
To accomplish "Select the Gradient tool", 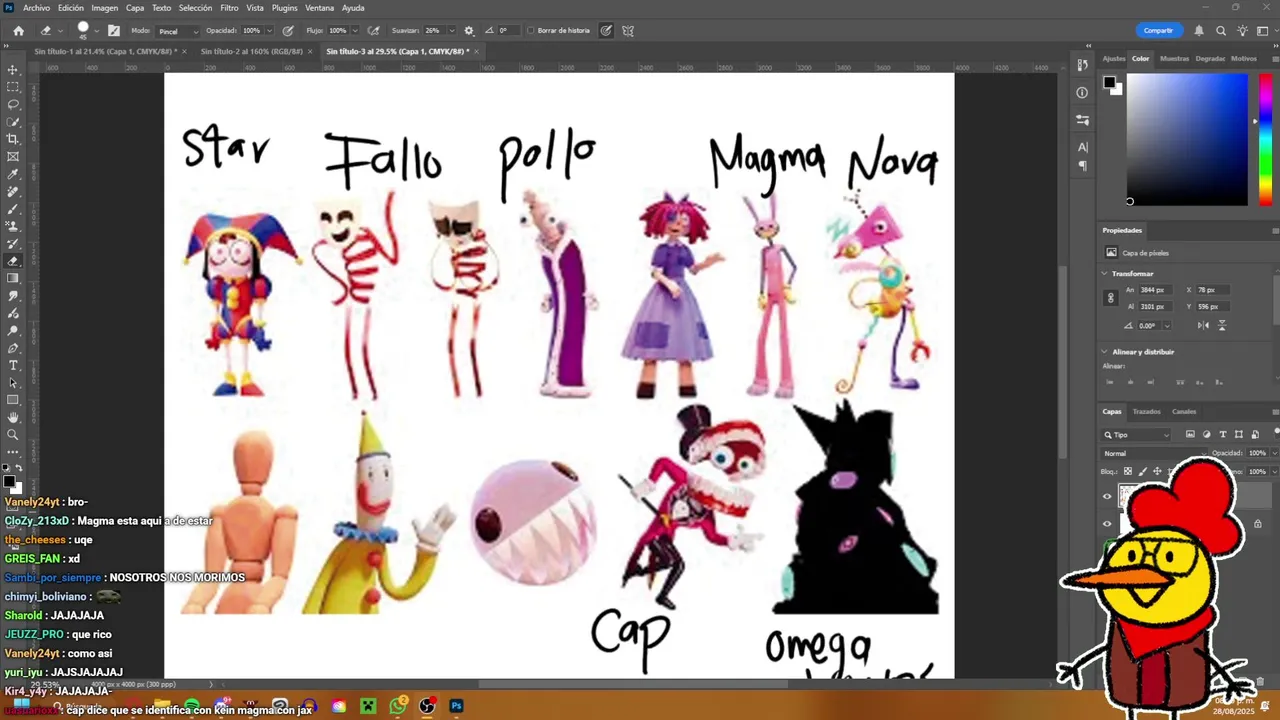I will (13, 278).
